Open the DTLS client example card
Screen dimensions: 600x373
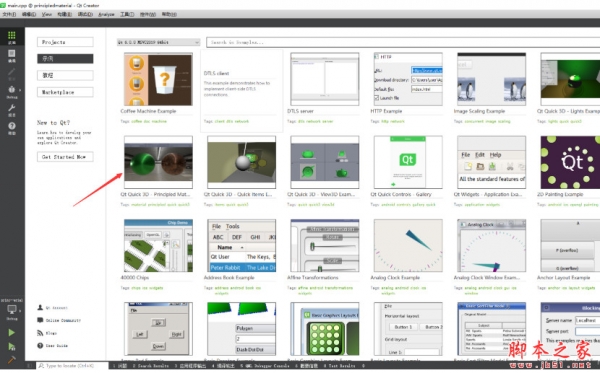[241, 91]
